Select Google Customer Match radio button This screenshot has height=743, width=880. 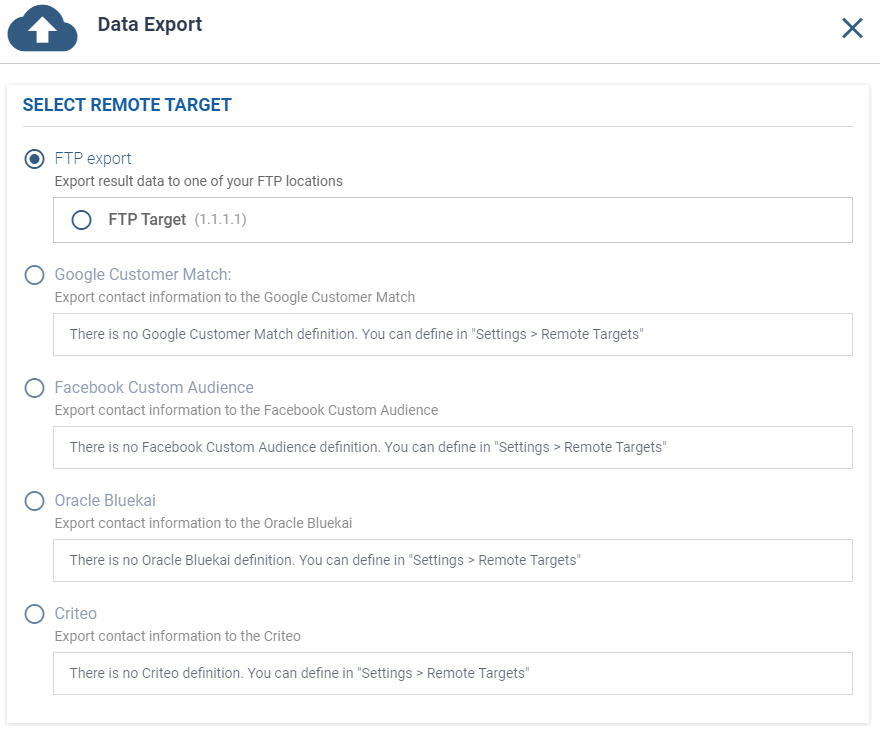(x=35, y=275)
